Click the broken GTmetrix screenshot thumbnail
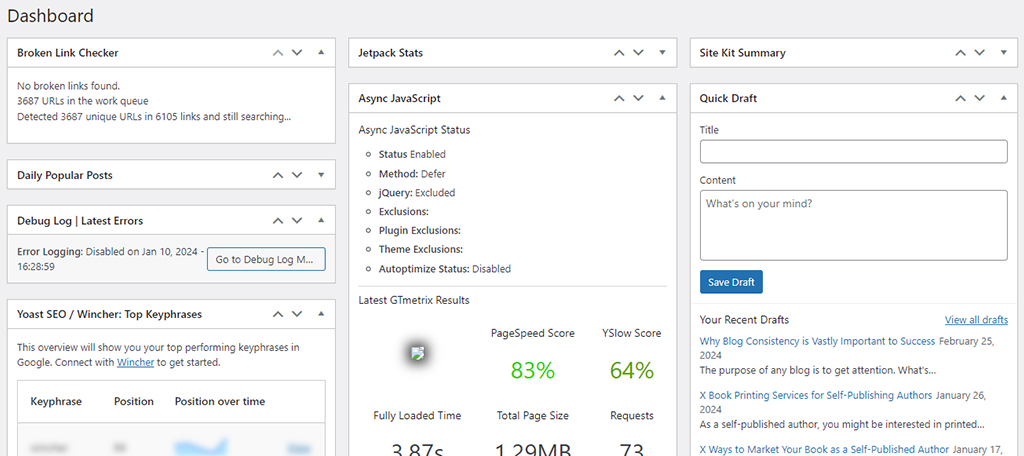Image resolution: width=1024 pixels, height=456 pixels. click(418, 353)
